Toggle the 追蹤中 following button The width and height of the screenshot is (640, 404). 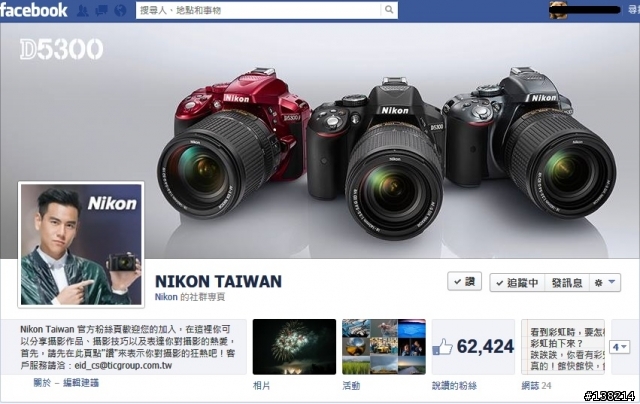click(517, 282)
